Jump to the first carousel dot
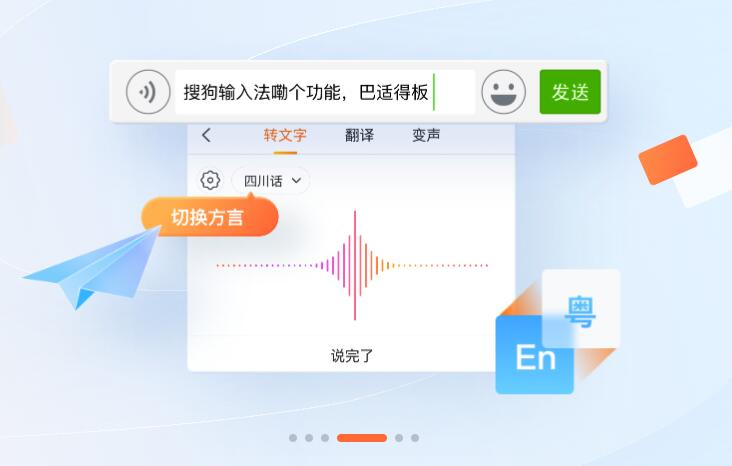Image resolution: width=732 pixels, height=466 pixels. click(293, 438)
